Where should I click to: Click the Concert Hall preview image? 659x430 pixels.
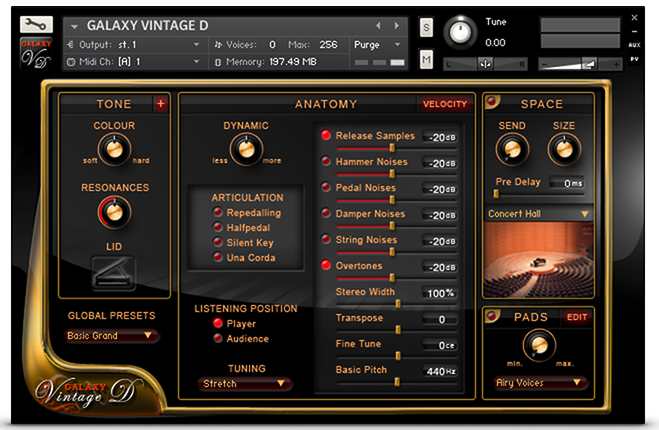[x=538, y=259]
